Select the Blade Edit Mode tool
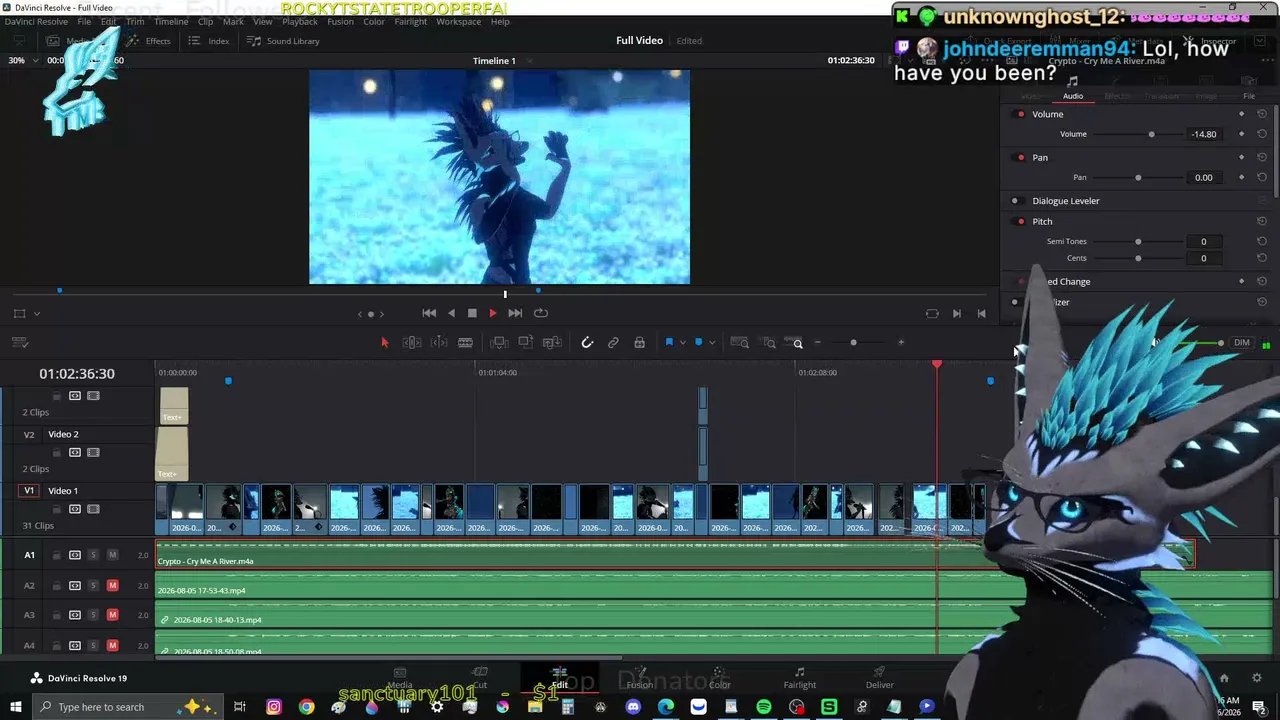The height and width of the screenshot is (720, 1280). 465,342
